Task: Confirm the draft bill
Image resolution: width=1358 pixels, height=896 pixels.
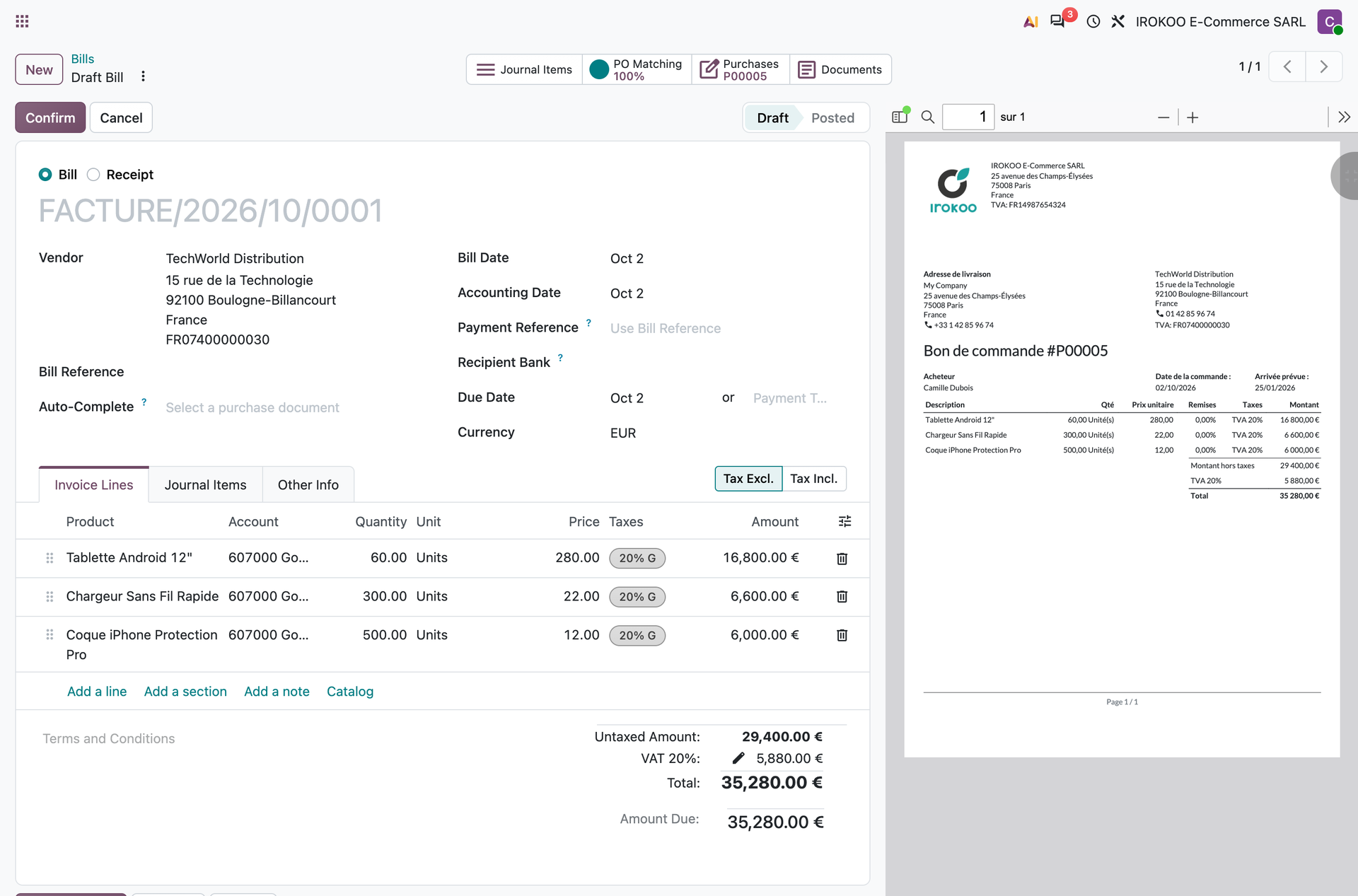Action: (50, 117)
